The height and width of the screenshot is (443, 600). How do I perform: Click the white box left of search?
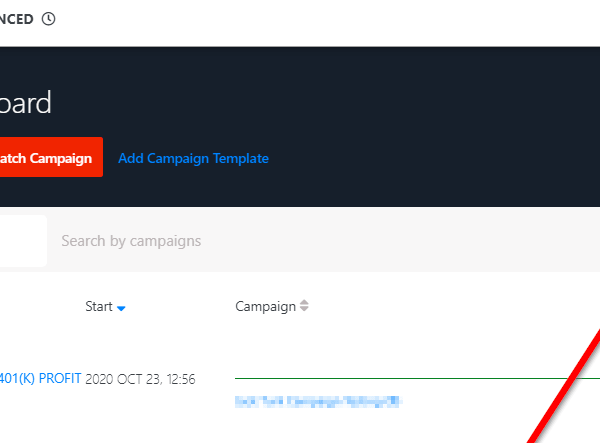pyautogui.click(x=22, y=241)
